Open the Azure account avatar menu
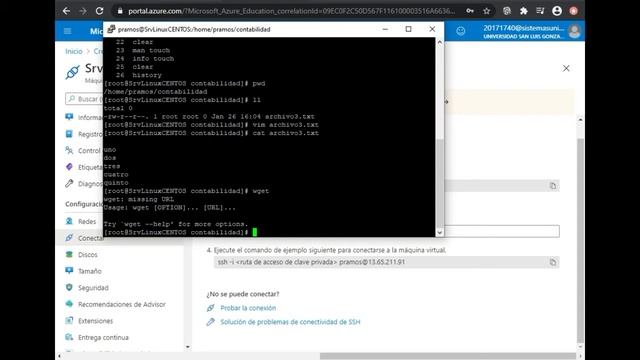Viewport: 640px width, 360px height. (574, 31)
